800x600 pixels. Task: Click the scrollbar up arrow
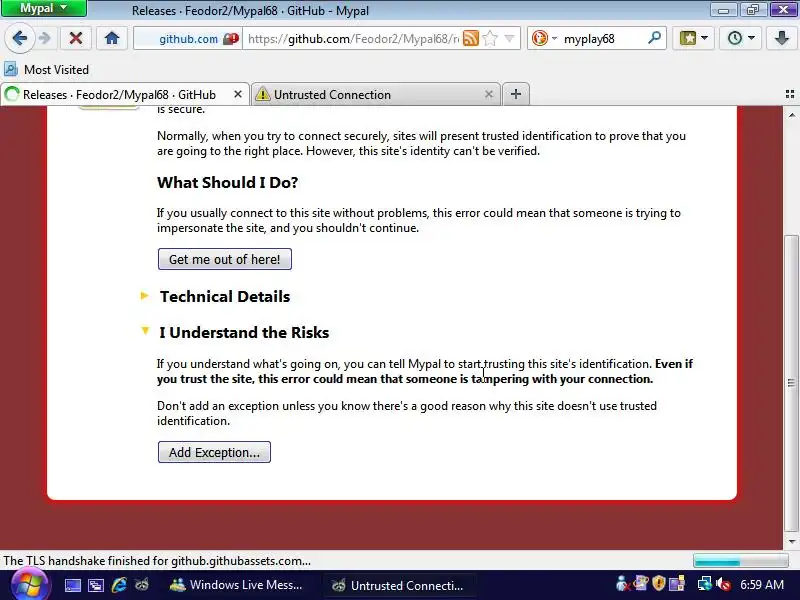click(x=791, y=115)
